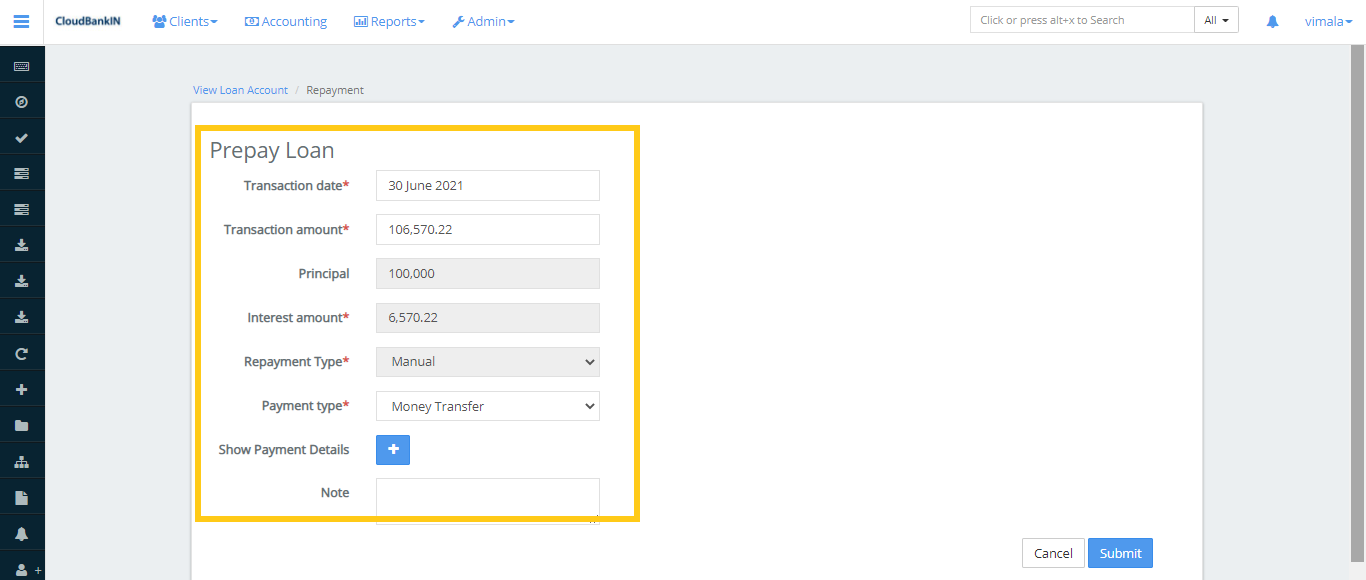Screen dimensions: 1366x580
Task: Click the refresh icon in the sidebar
Action: pos(22,352)
